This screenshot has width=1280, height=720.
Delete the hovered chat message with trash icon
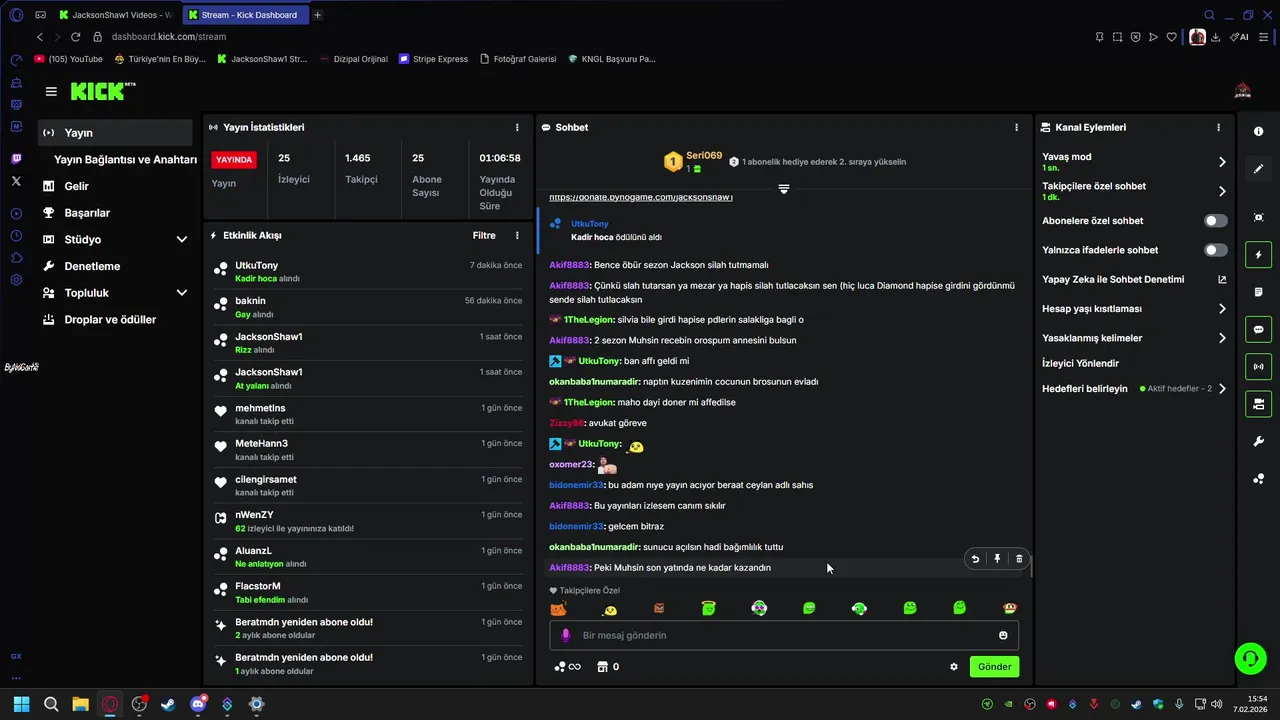tap(1019, 559)
